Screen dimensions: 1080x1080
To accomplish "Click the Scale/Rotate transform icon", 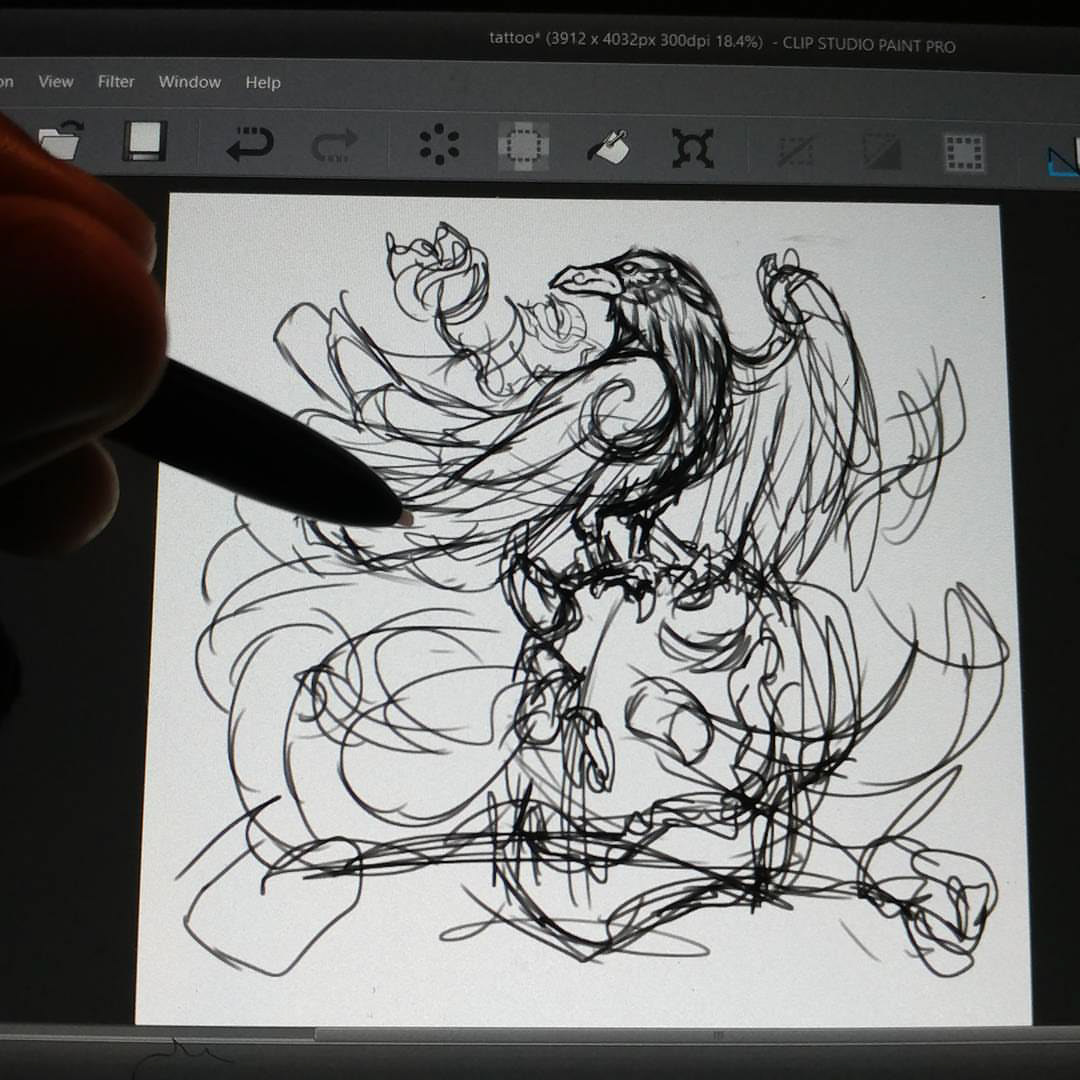I will (x=693, y=148).
